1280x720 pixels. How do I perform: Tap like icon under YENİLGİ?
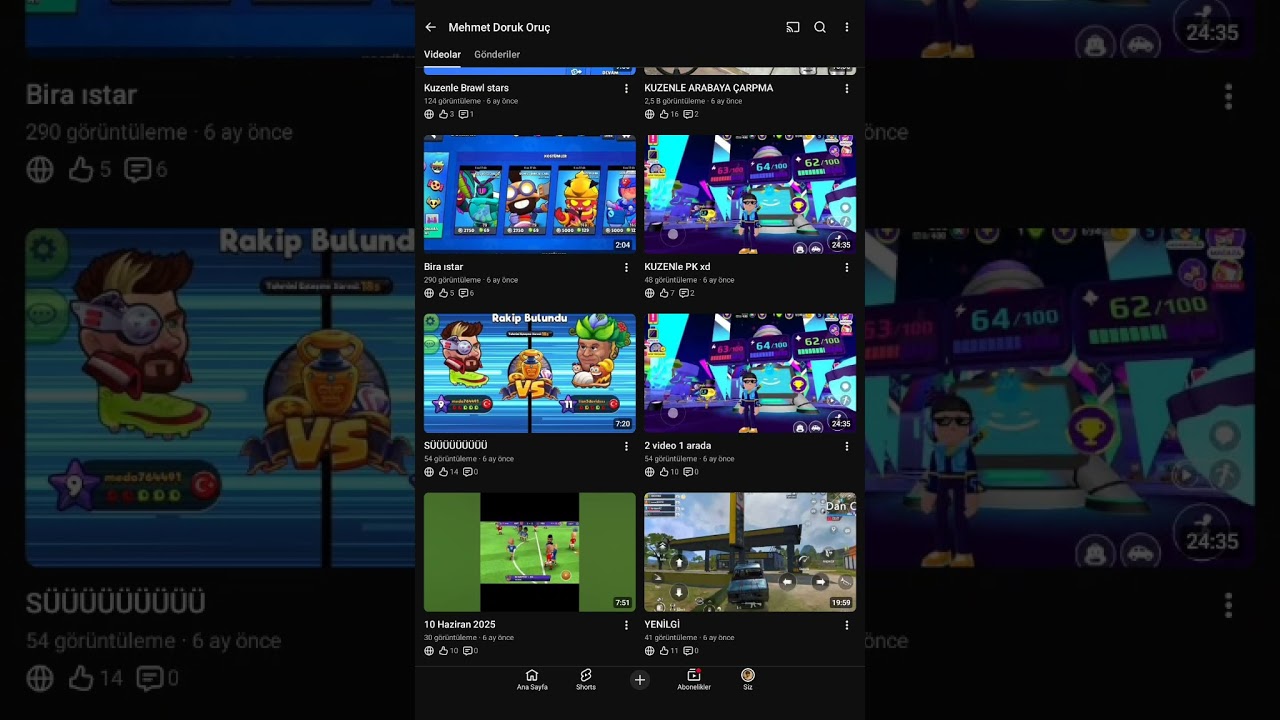pos(663,651)
